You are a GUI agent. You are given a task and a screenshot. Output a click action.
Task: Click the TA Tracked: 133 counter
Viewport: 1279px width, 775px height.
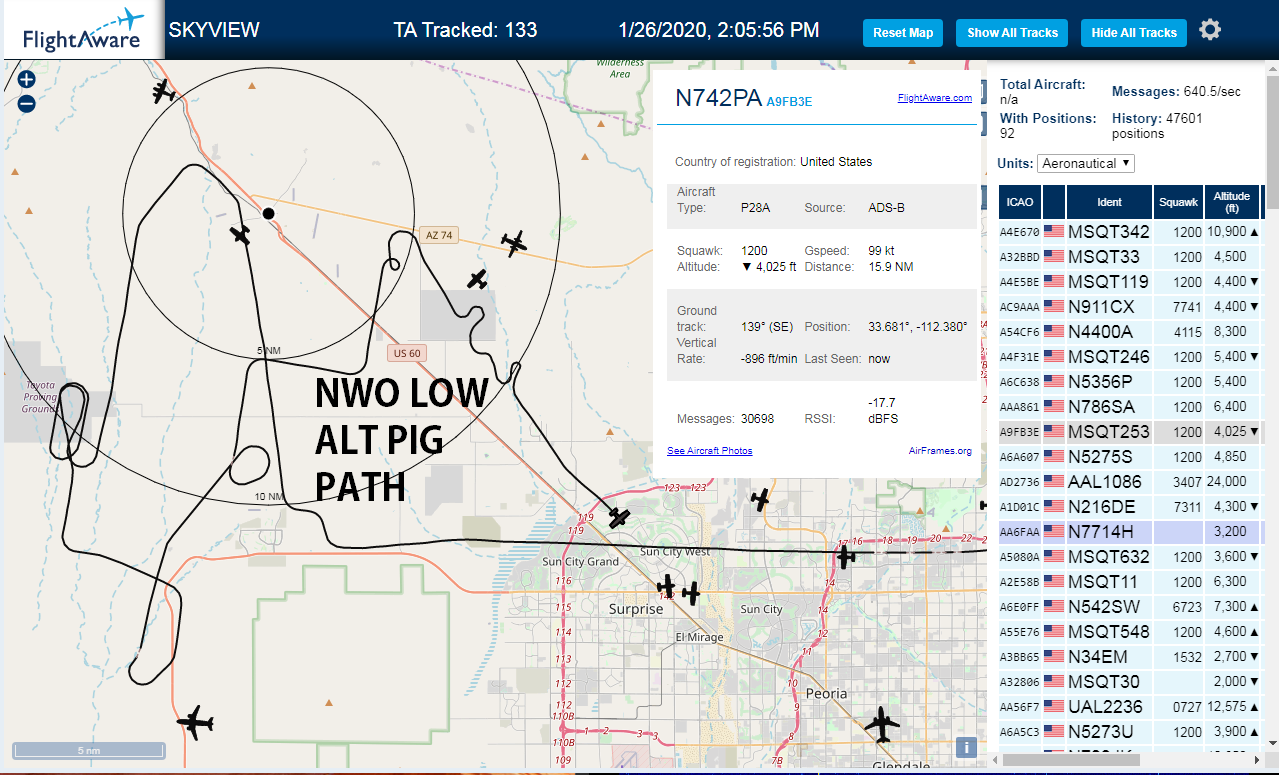tap(465, 30)
